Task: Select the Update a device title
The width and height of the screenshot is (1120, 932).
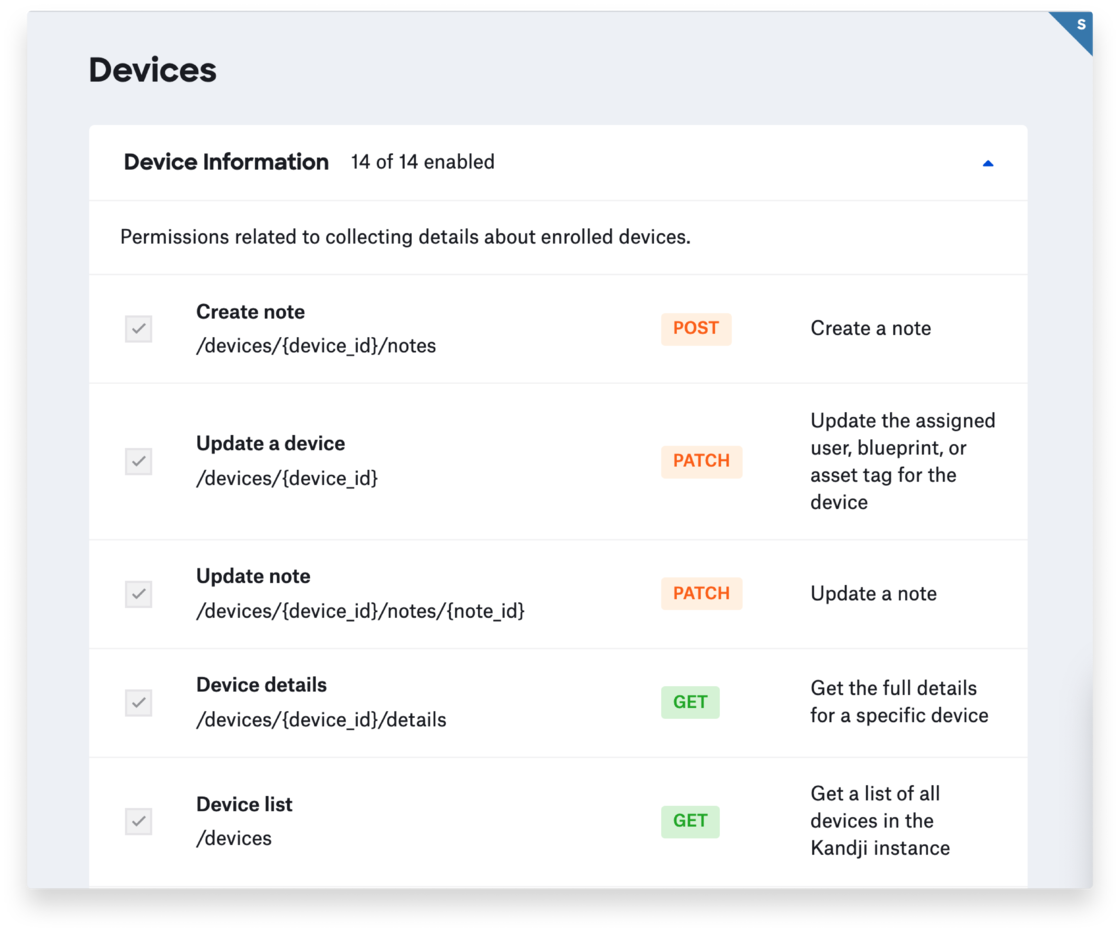Action: pos(270,444)
